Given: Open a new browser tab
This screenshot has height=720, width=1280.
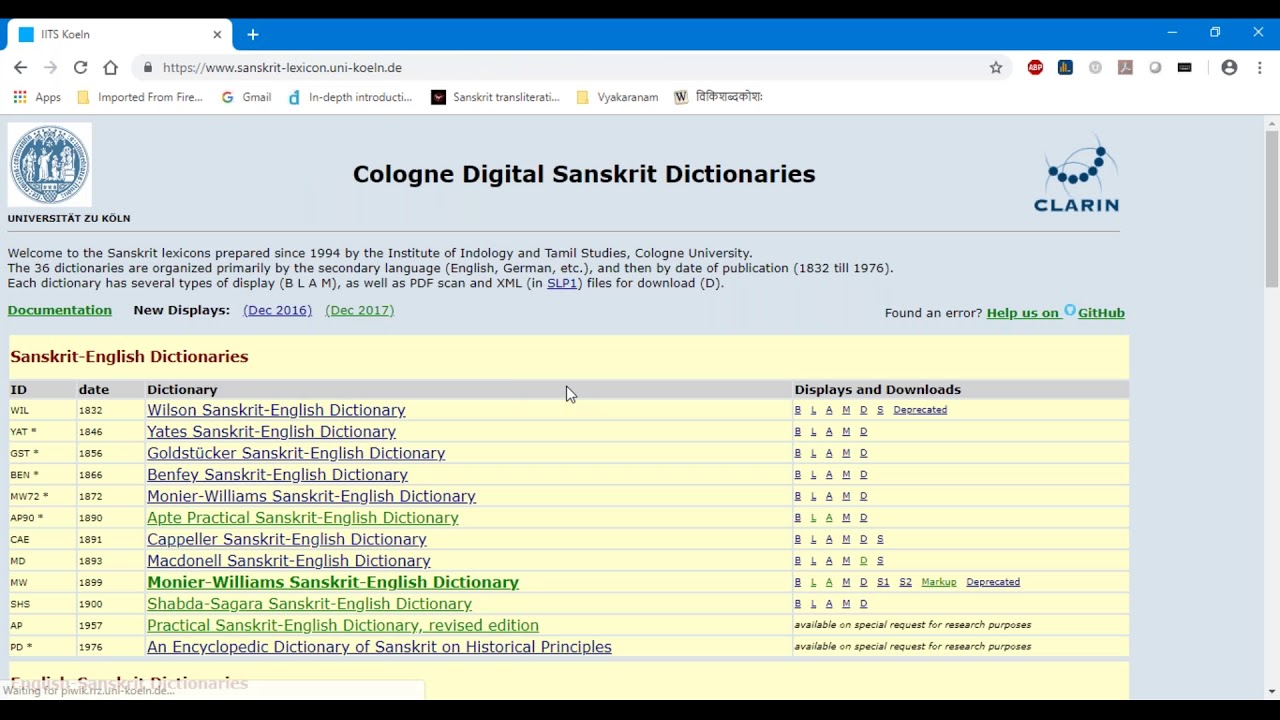Looking at the screenshot, I should click(253, 34).
